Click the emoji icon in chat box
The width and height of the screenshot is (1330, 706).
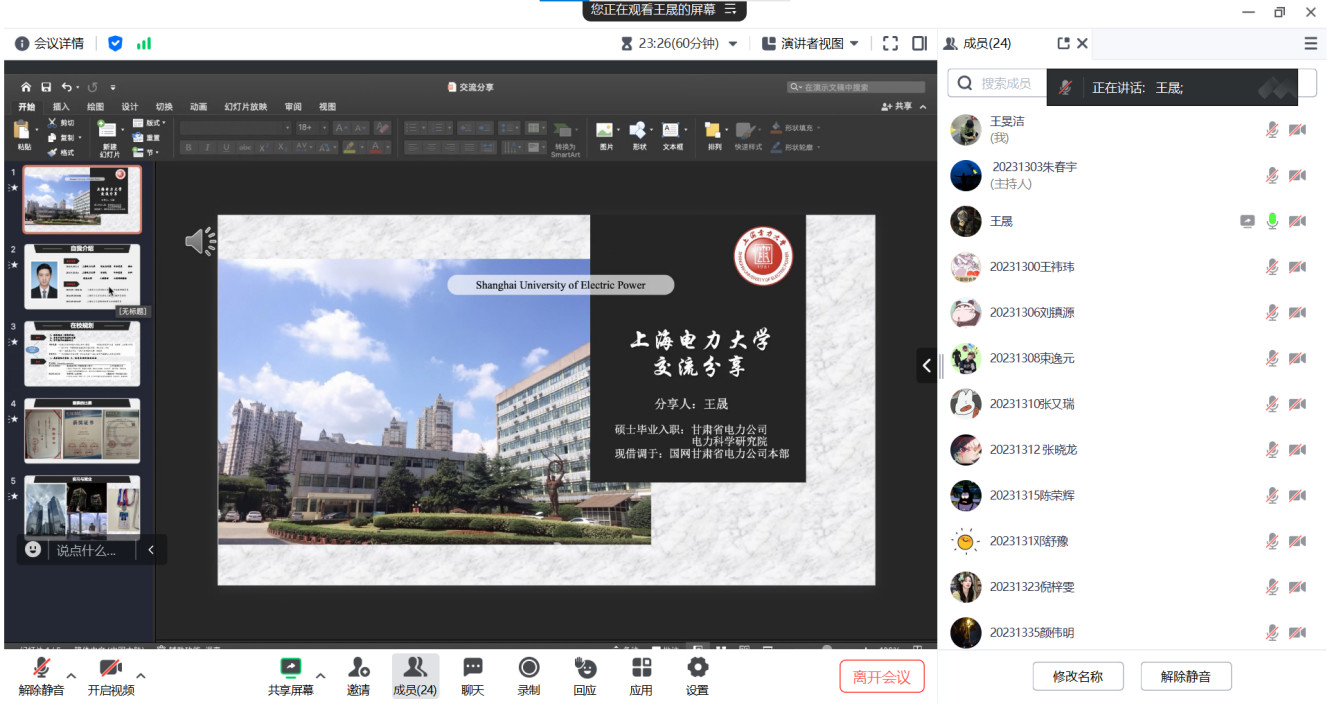point(33,549)
